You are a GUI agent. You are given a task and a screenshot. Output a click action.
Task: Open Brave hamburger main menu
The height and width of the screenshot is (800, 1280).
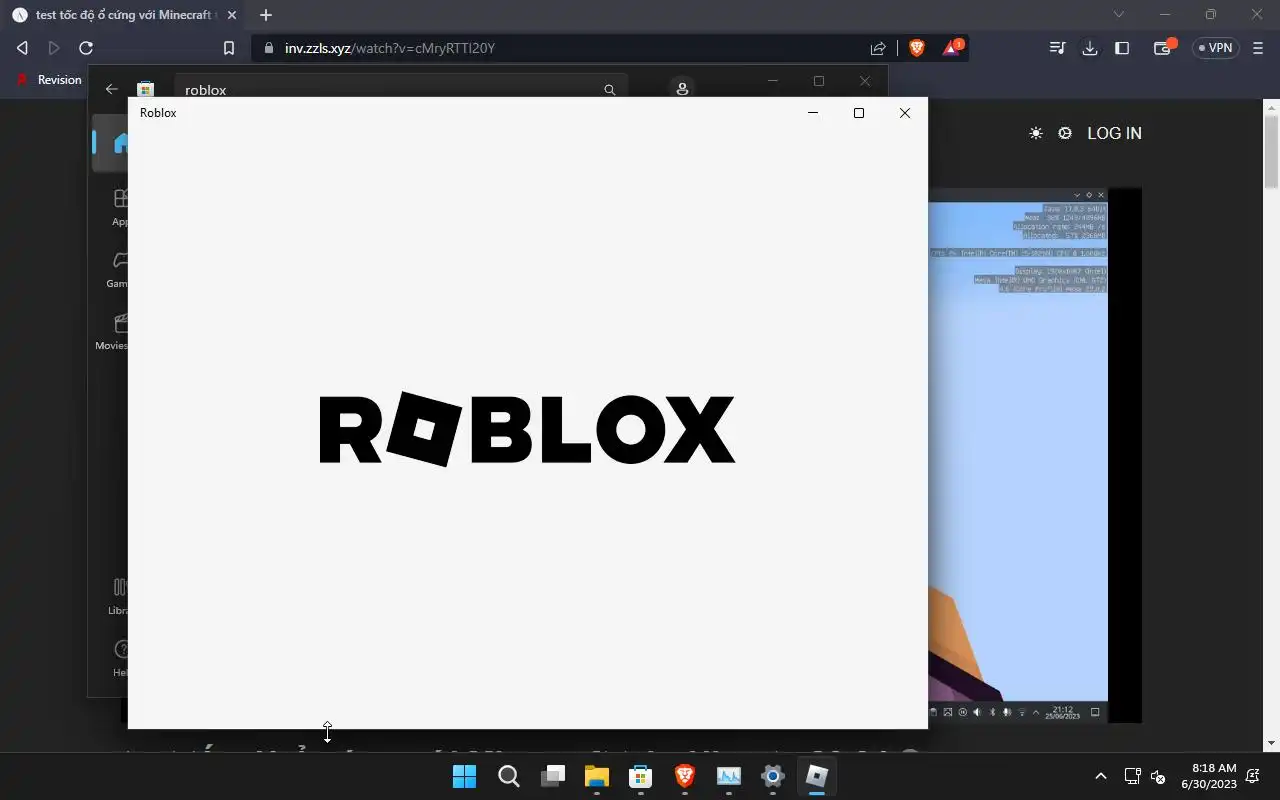(1258, 48)
